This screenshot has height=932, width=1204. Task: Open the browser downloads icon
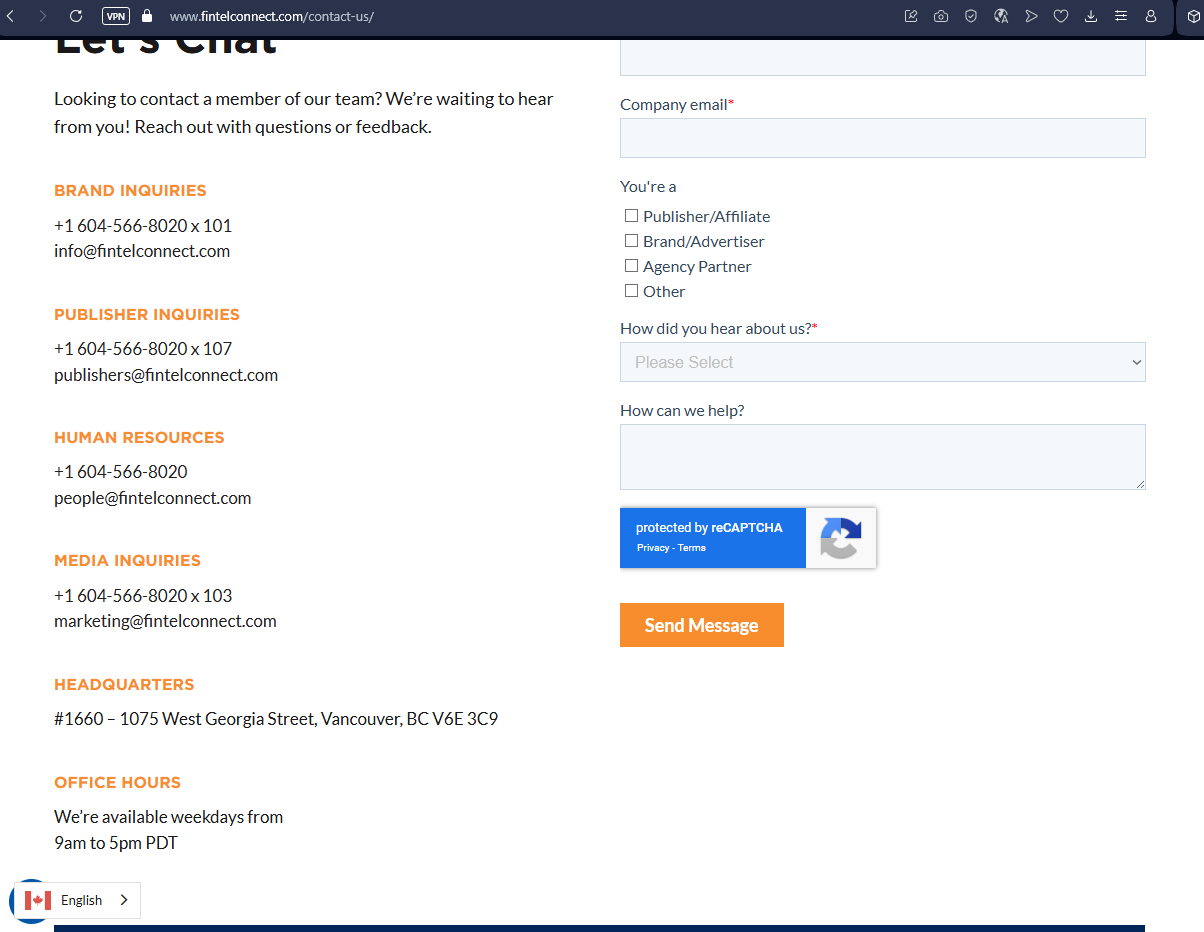(x=1091, y=16)
